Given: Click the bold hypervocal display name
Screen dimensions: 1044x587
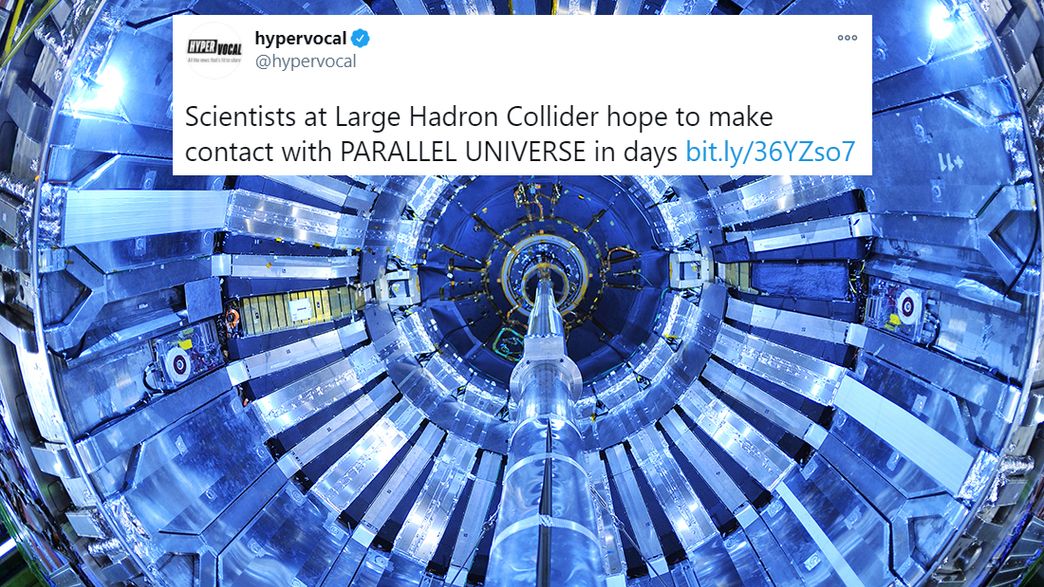Looking at the screenshot, I should point(300,39).
